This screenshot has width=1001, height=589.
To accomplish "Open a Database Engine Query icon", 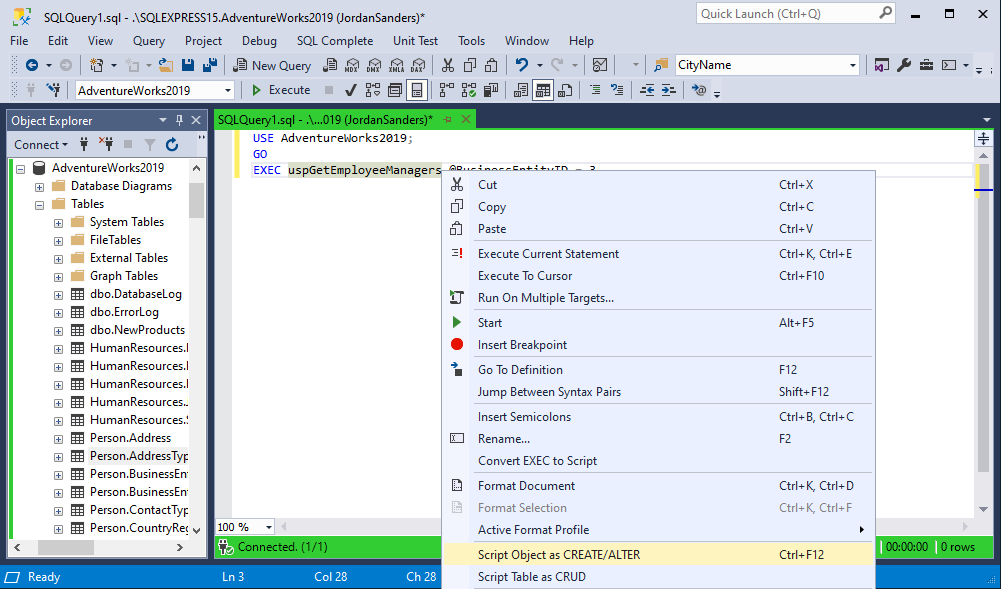I will pyautogui.click(x=330, y=65).
